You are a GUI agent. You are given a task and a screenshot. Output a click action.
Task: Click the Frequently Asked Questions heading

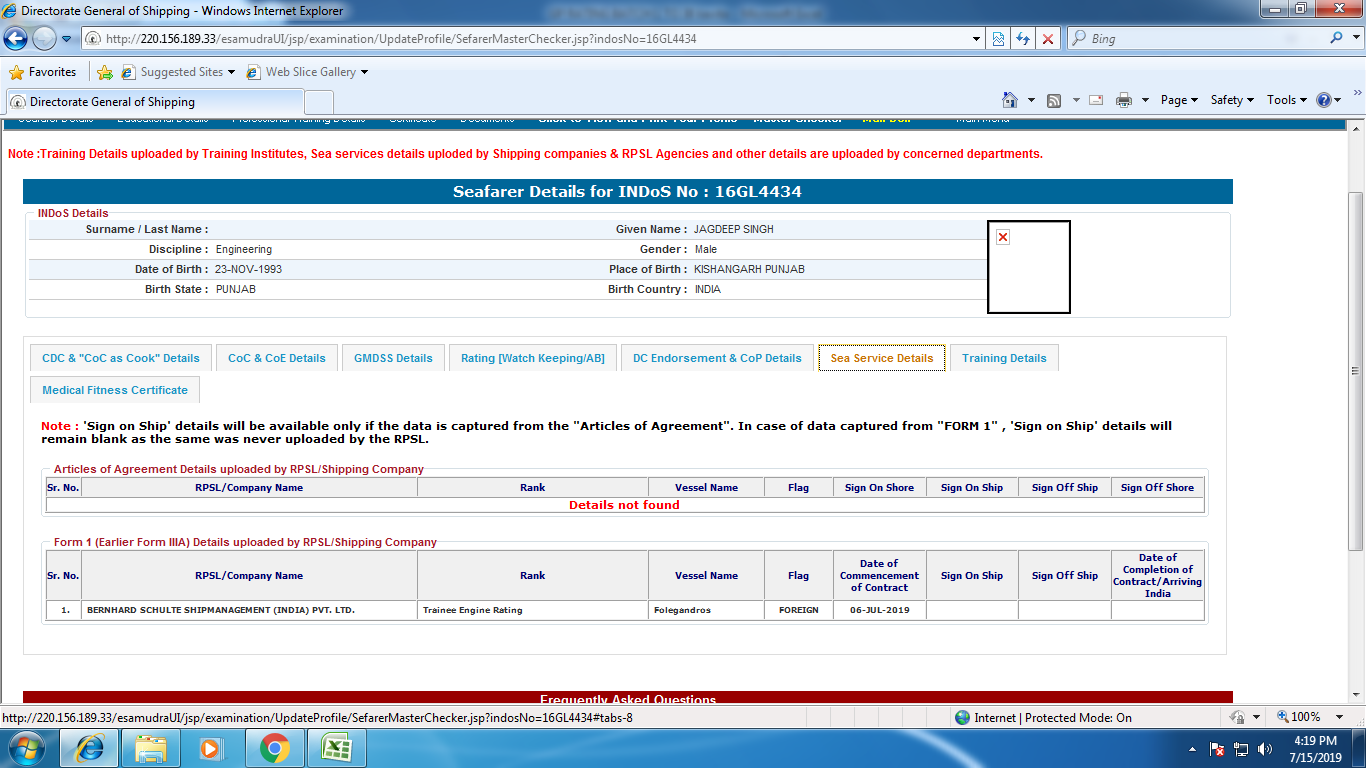628,699
